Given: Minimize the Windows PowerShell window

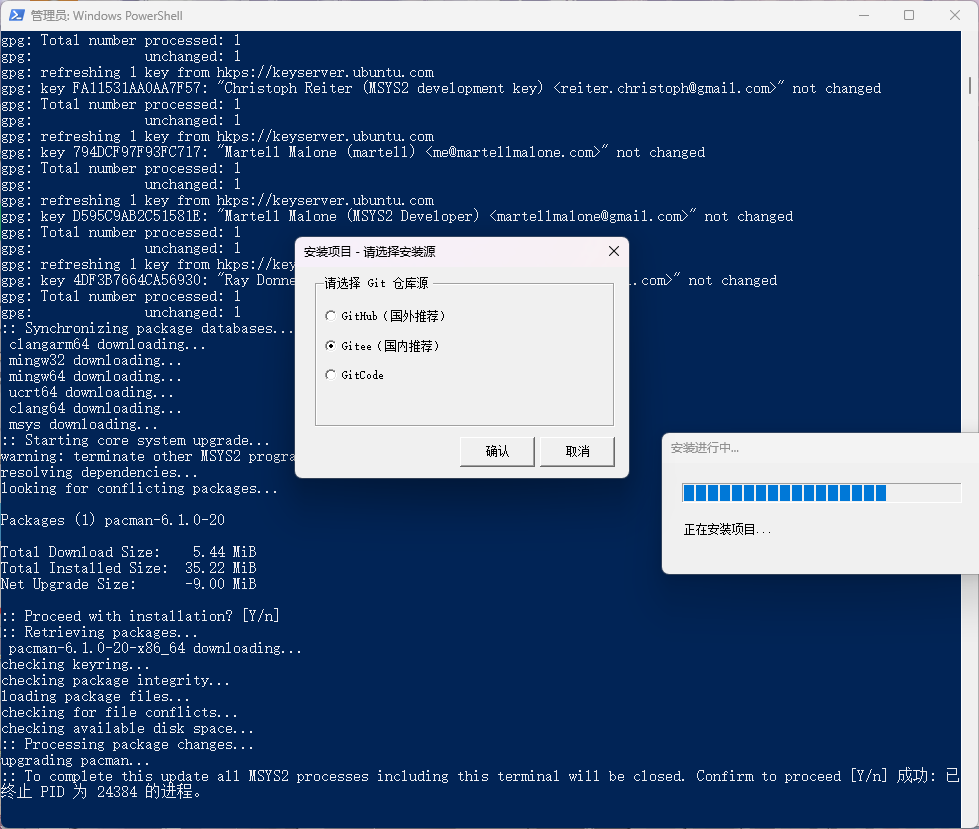Looking at the screenshot, I should [x=863, y=15].
